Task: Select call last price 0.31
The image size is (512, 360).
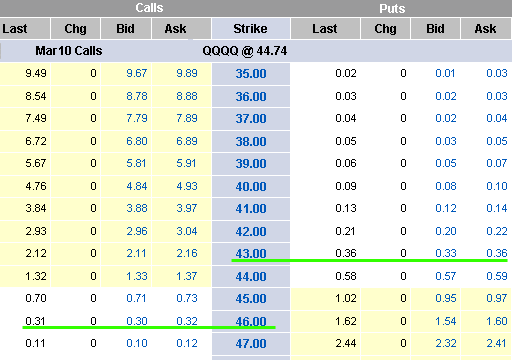Action: pyautogui.click(x=35, y=321)
